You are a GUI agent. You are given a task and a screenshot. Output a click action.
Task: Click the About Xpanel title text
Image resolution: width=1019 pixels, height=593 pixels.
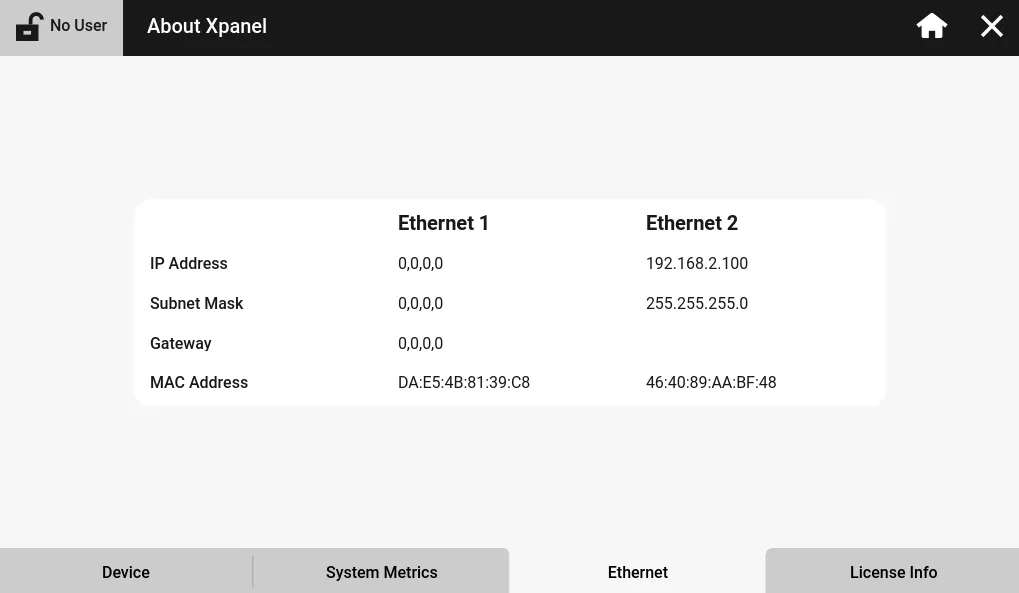tap(207, 27)
